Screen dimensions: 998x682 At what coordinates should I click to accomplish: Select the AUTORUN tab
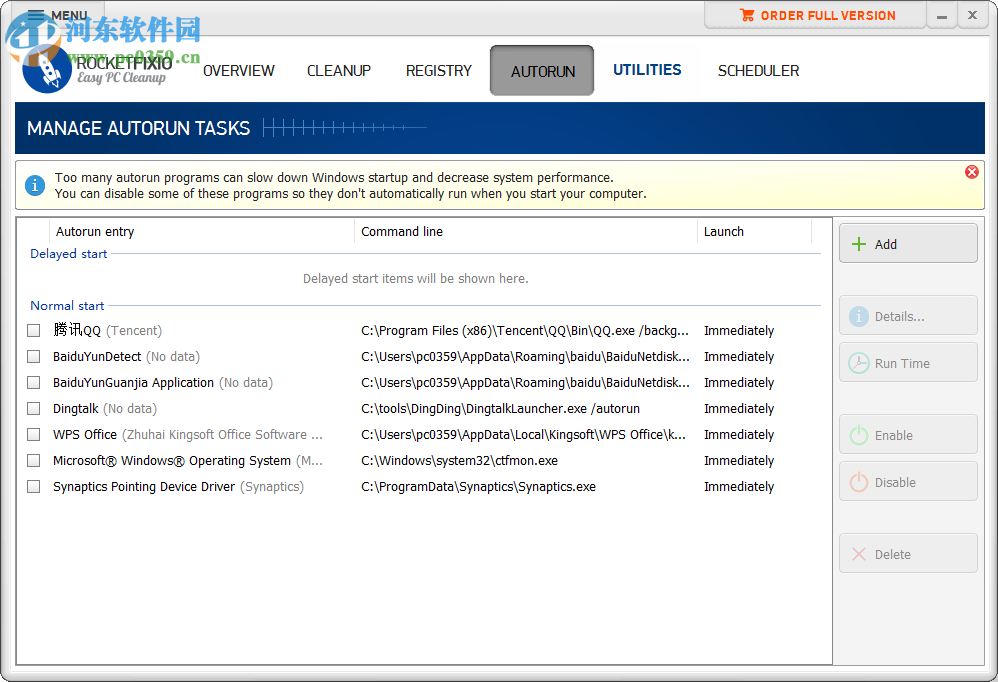tap(542, 71)
